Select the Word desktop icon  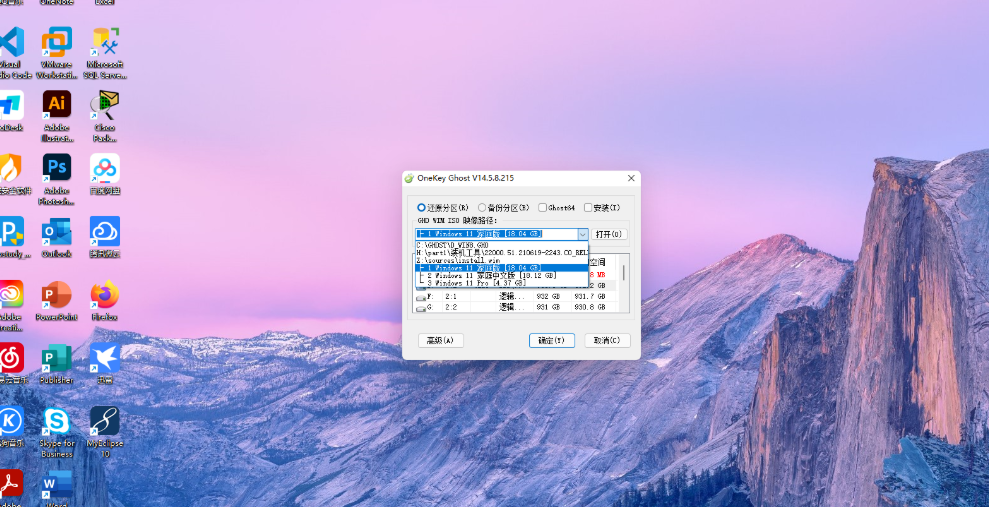[57, 487]
